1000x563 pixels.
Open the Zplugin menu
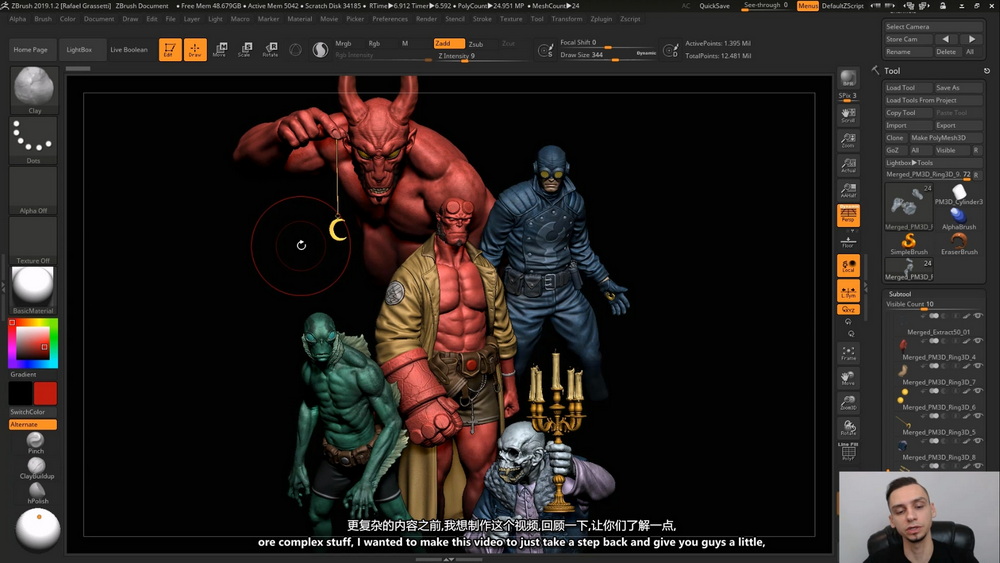point(601,19)
